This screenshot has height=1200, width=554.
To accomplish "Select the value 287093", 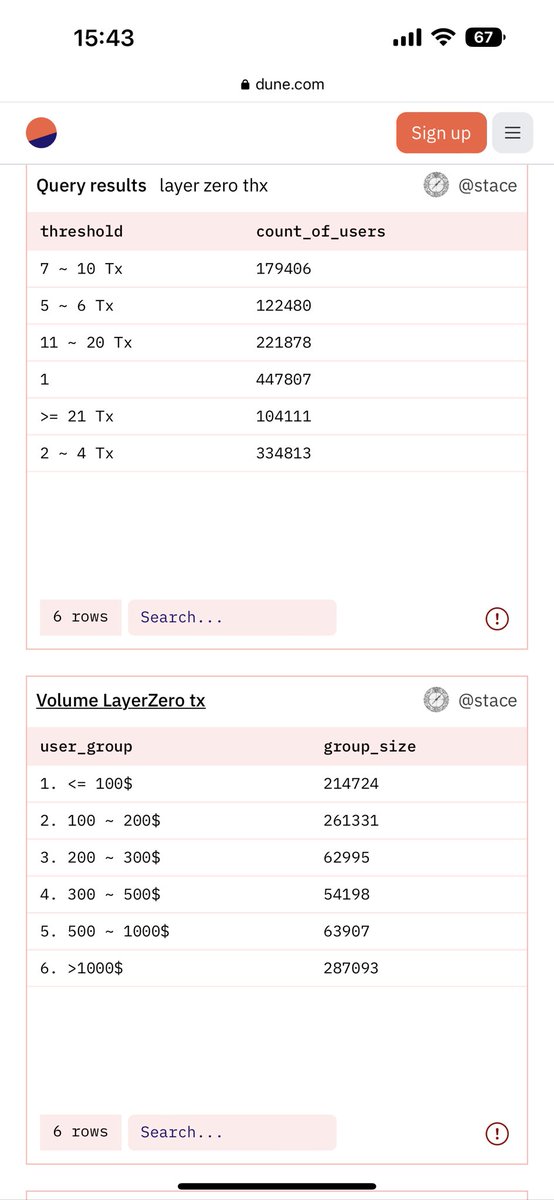I will click(x=351, y=968).
